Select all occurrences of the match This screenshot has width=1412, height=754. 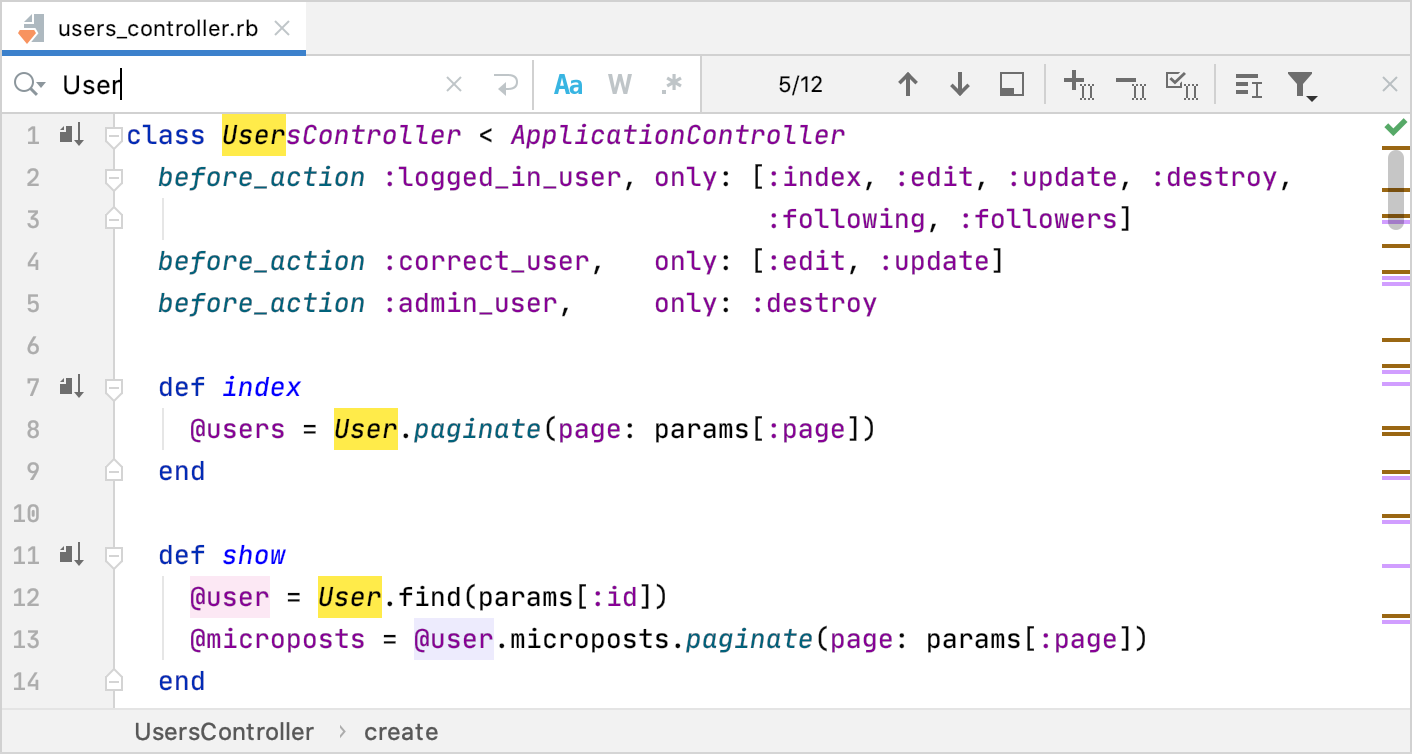1182,85
